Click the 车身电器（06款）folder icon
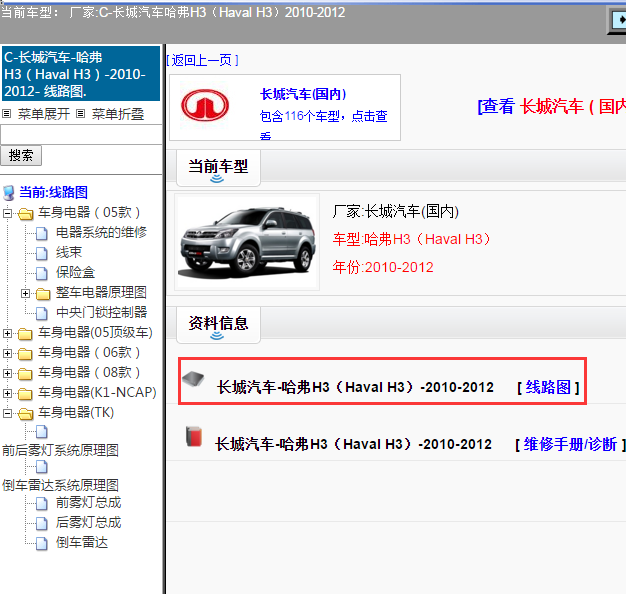 click(25, 354)
